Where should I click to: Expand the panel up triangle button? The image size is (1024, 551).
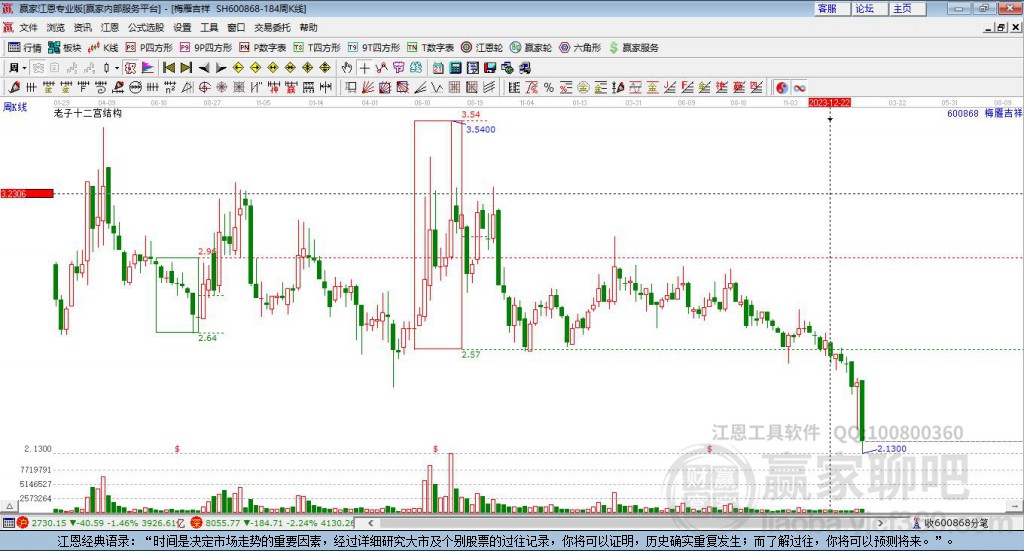tap(9, 506)
